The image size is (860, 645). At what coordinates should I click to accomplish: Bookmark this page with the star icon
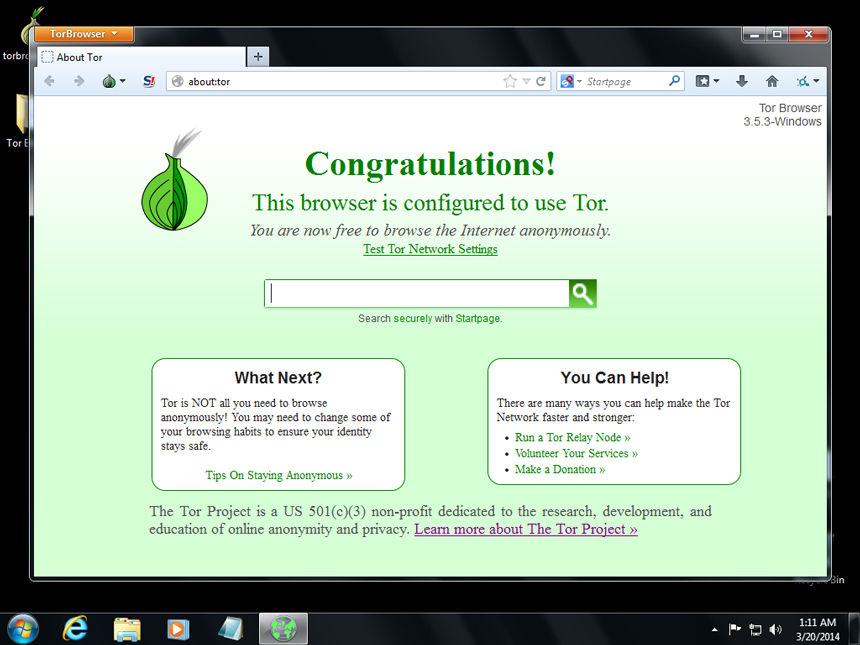(509, 81)
